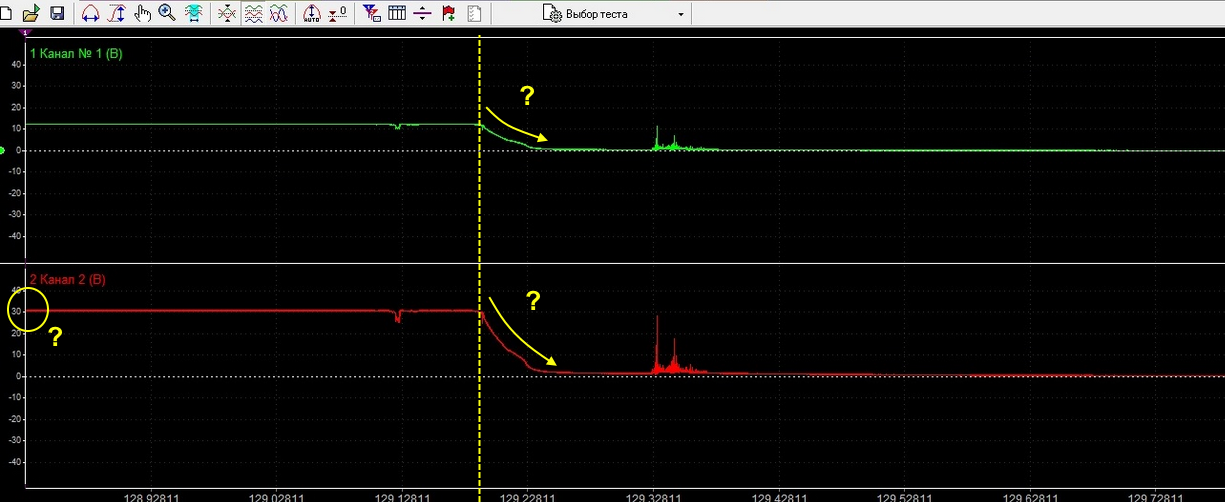This screenshot has height=502, width=1225.
Task: Click time axis label 129.12811
Action: pyautogui.click(x=402, y=496)
